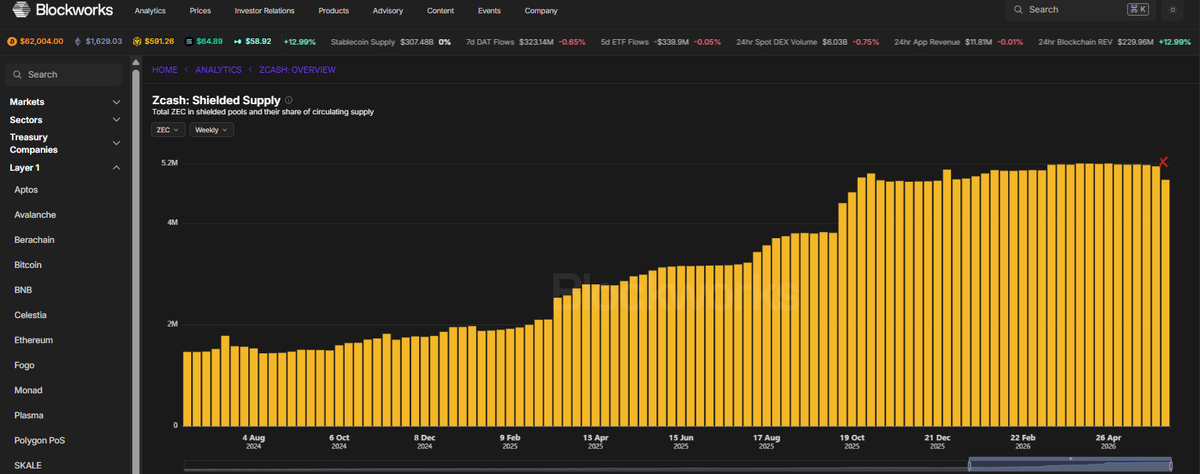Click the 5d ETF Flows stat
The image size is (1200, 474).
coord(661,41)
